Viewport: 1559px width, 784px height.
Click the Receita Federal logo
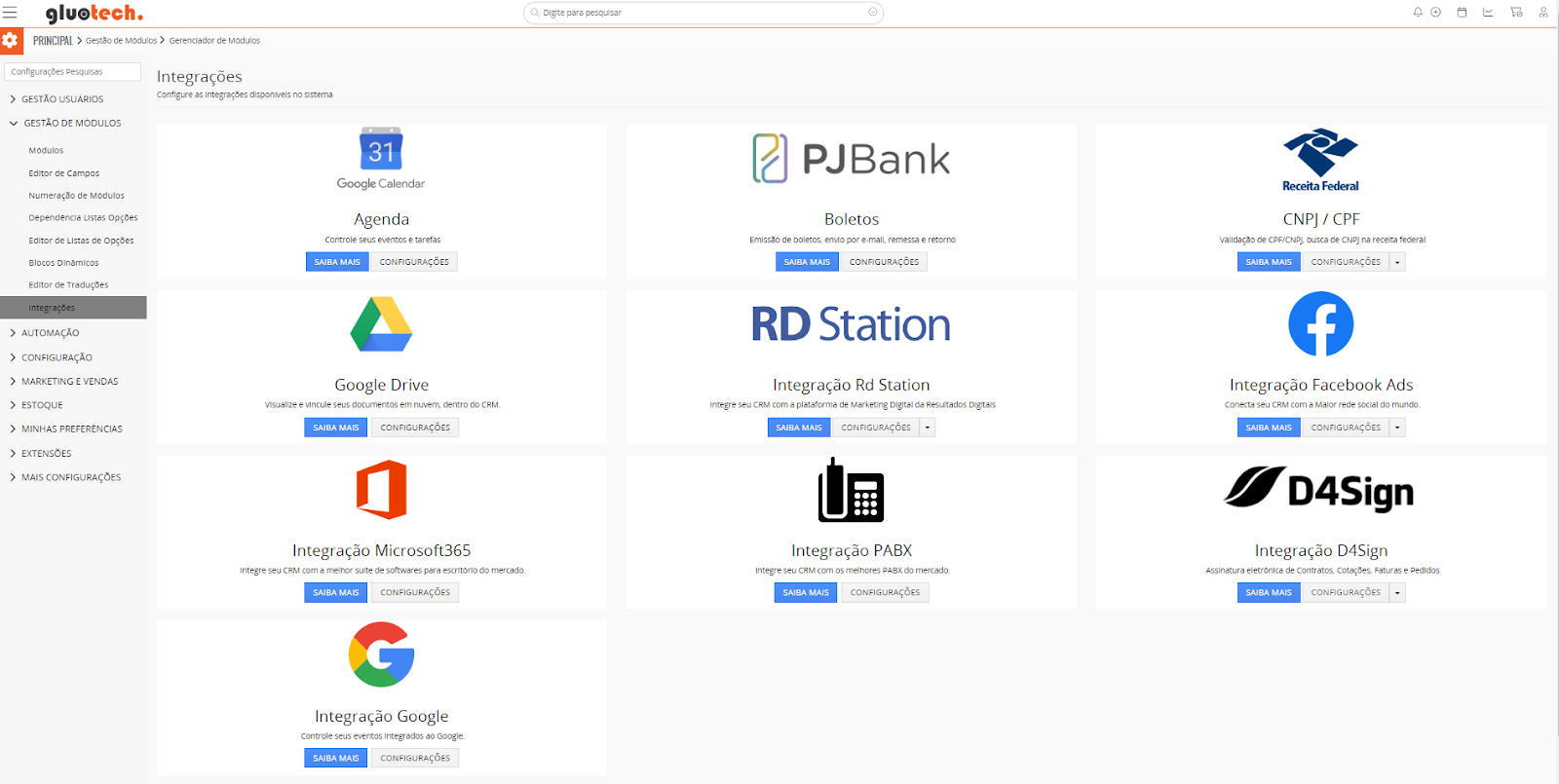(x=1320, y=160)
